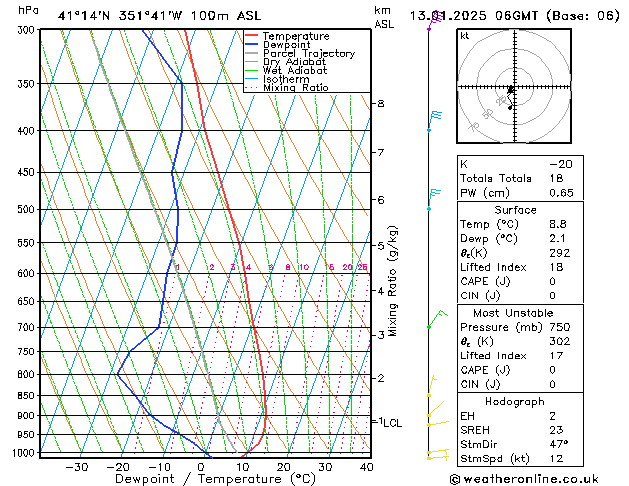
Task: Click the Most Unstable Lifted Index value 17
Action: [x=556, y=356]
